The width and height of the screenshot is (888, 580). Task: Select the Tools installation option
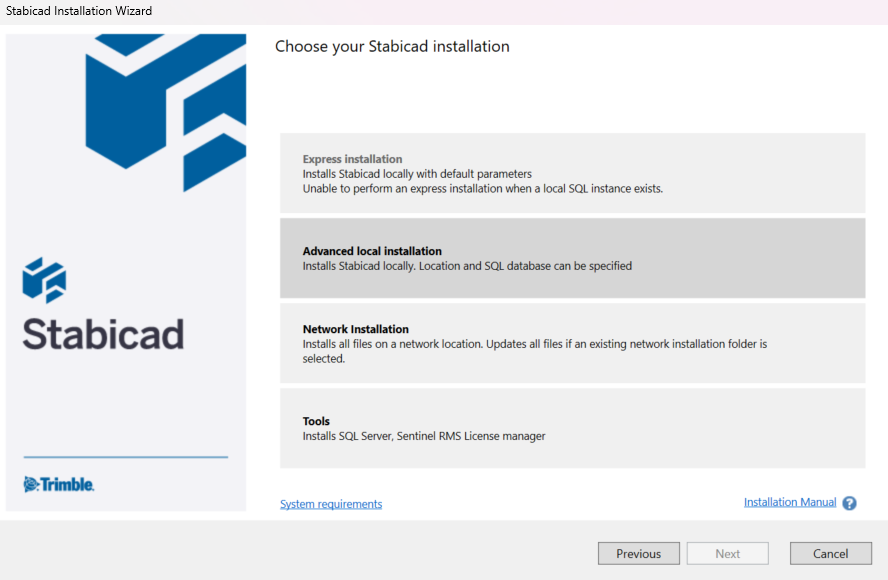[572, 428]
